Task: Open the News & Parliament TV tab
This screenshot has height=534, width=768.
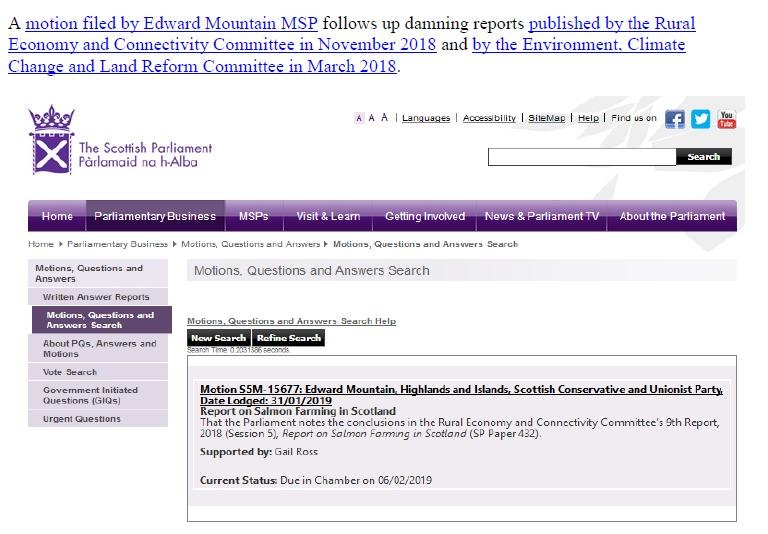Action: (x=542, y=216)
